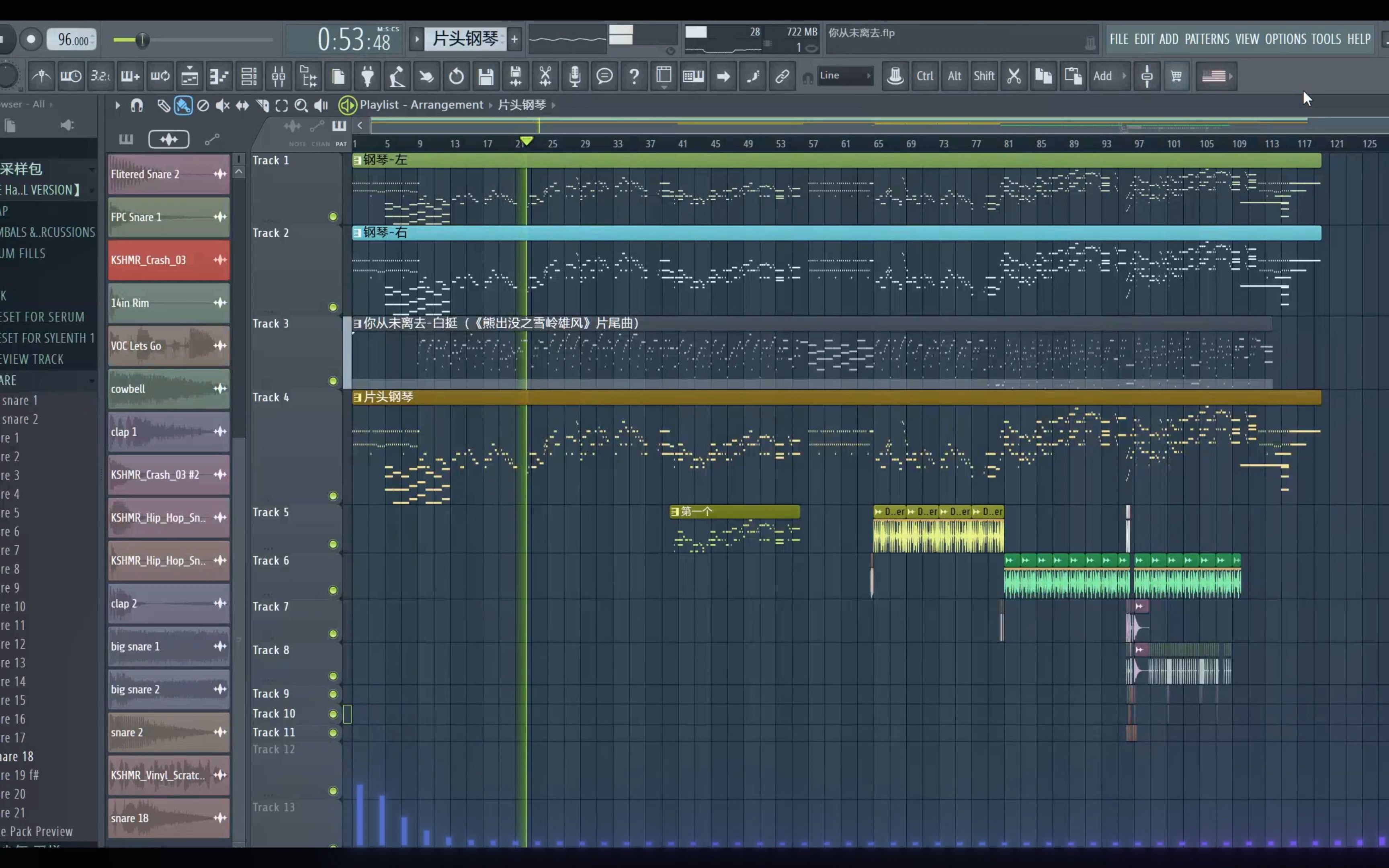Open the metronome toggle icon
Screen dimensions: 1389x868
click(x=41, y=76)
